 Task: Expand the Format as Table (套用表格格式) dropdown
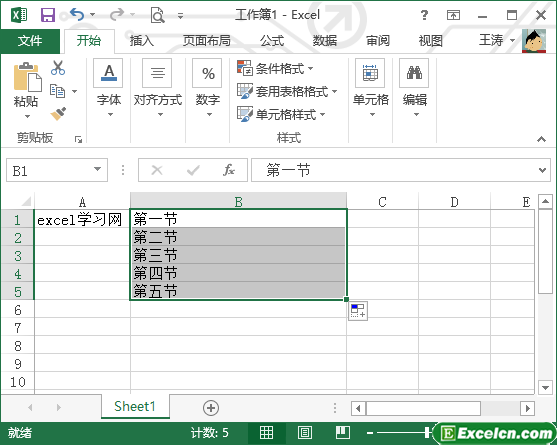click(x=334, y=91)
